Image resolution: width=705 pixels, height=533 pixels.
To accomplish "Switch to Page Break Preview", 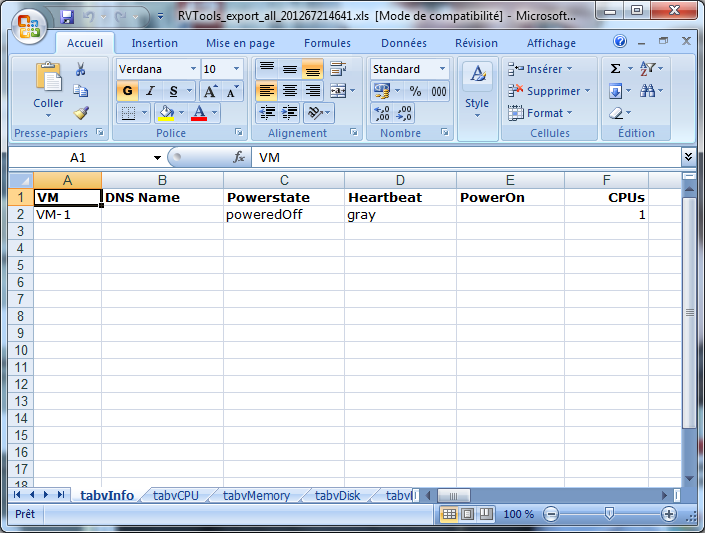I will coord(486,514).
